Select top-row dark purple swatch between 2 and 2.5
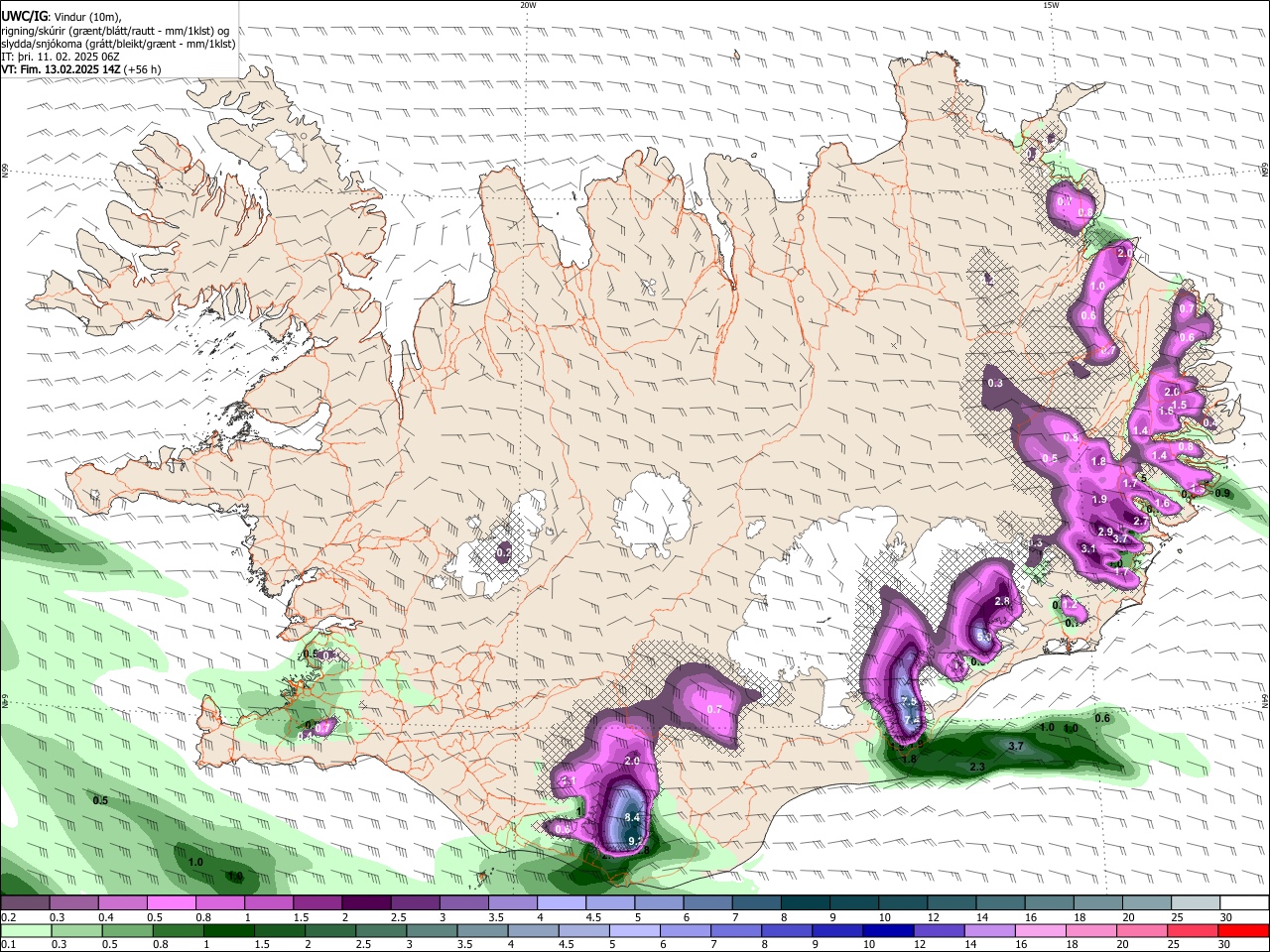This screenshot has height=952, width=1270. (x=365, y=902)
